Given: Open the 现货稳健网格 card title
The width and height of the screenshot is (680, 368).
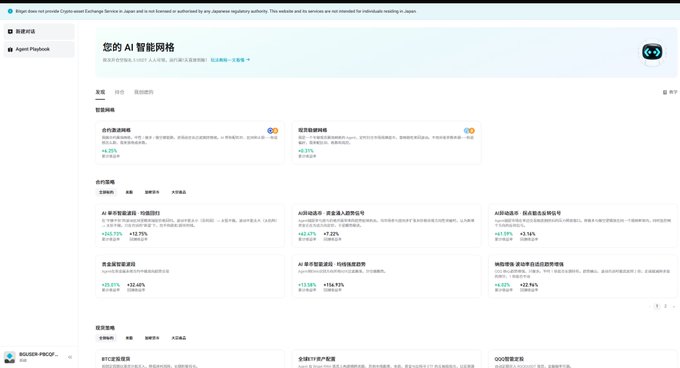Looking at the screenshot, I should [313, 130].
